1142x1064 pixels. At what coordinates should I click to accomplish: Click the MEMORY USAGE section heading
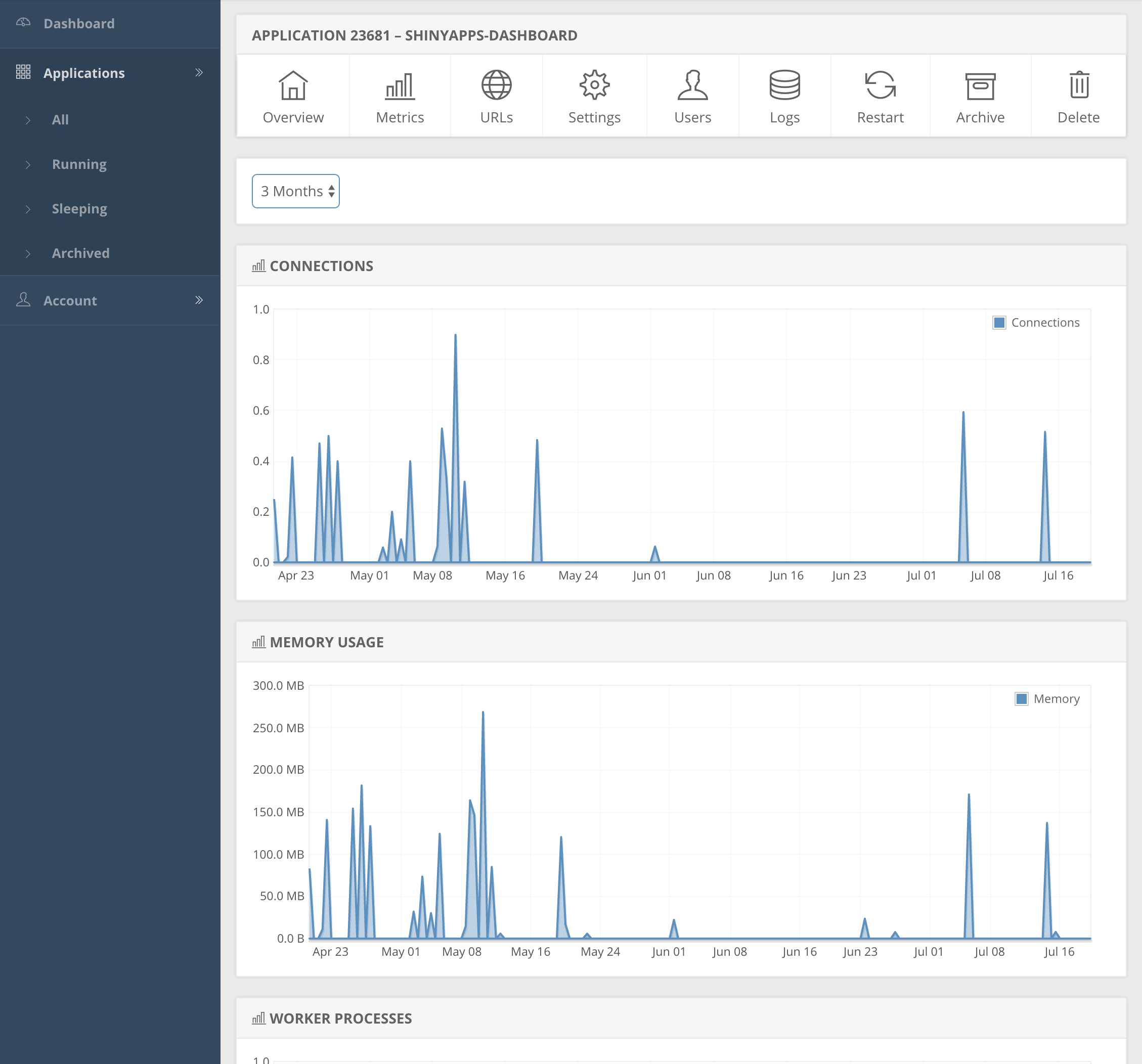click(326, 642)
